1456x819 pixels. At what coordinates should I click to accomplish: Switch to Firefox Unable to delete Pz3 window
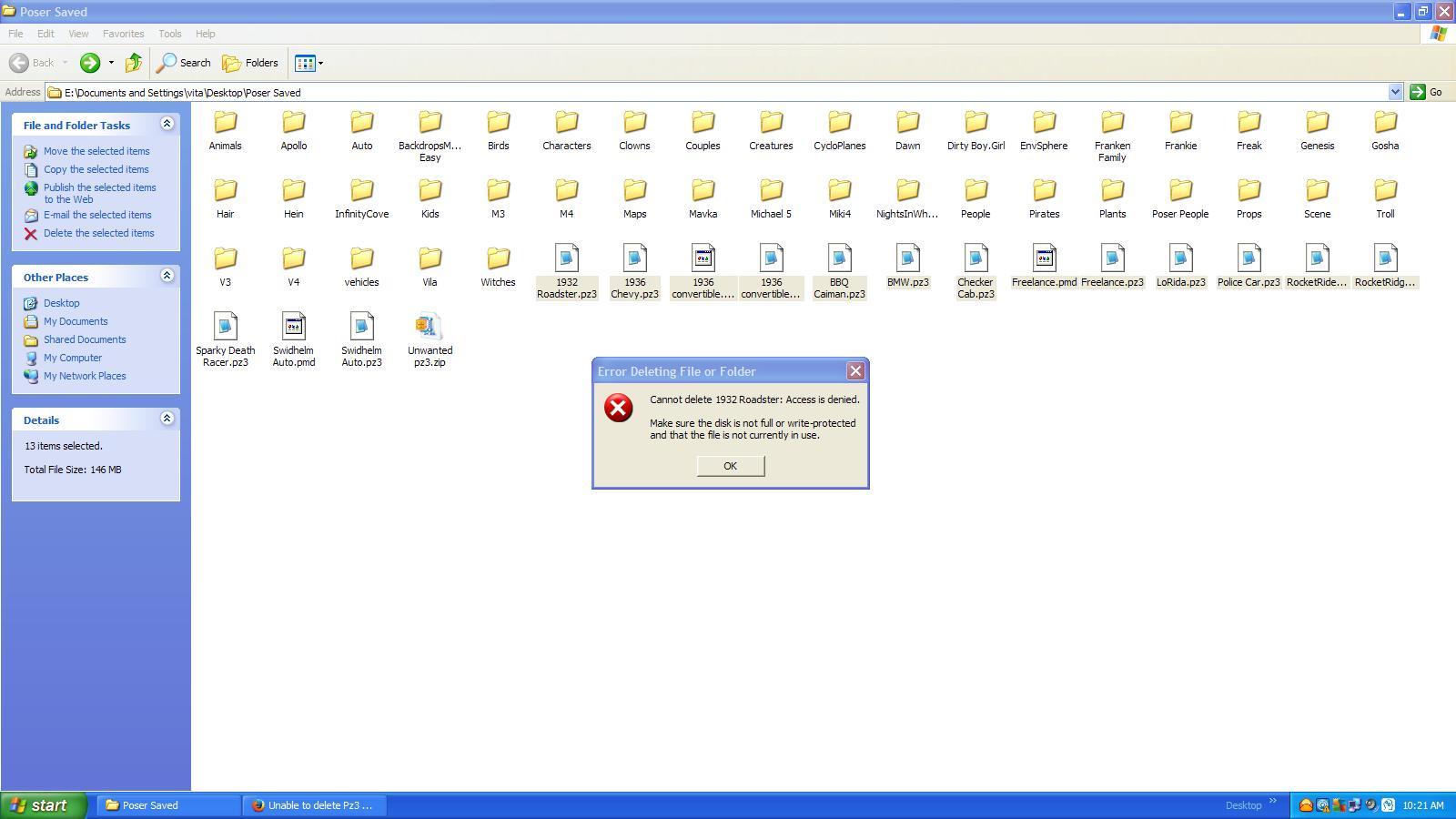click(x=314, y=805)
